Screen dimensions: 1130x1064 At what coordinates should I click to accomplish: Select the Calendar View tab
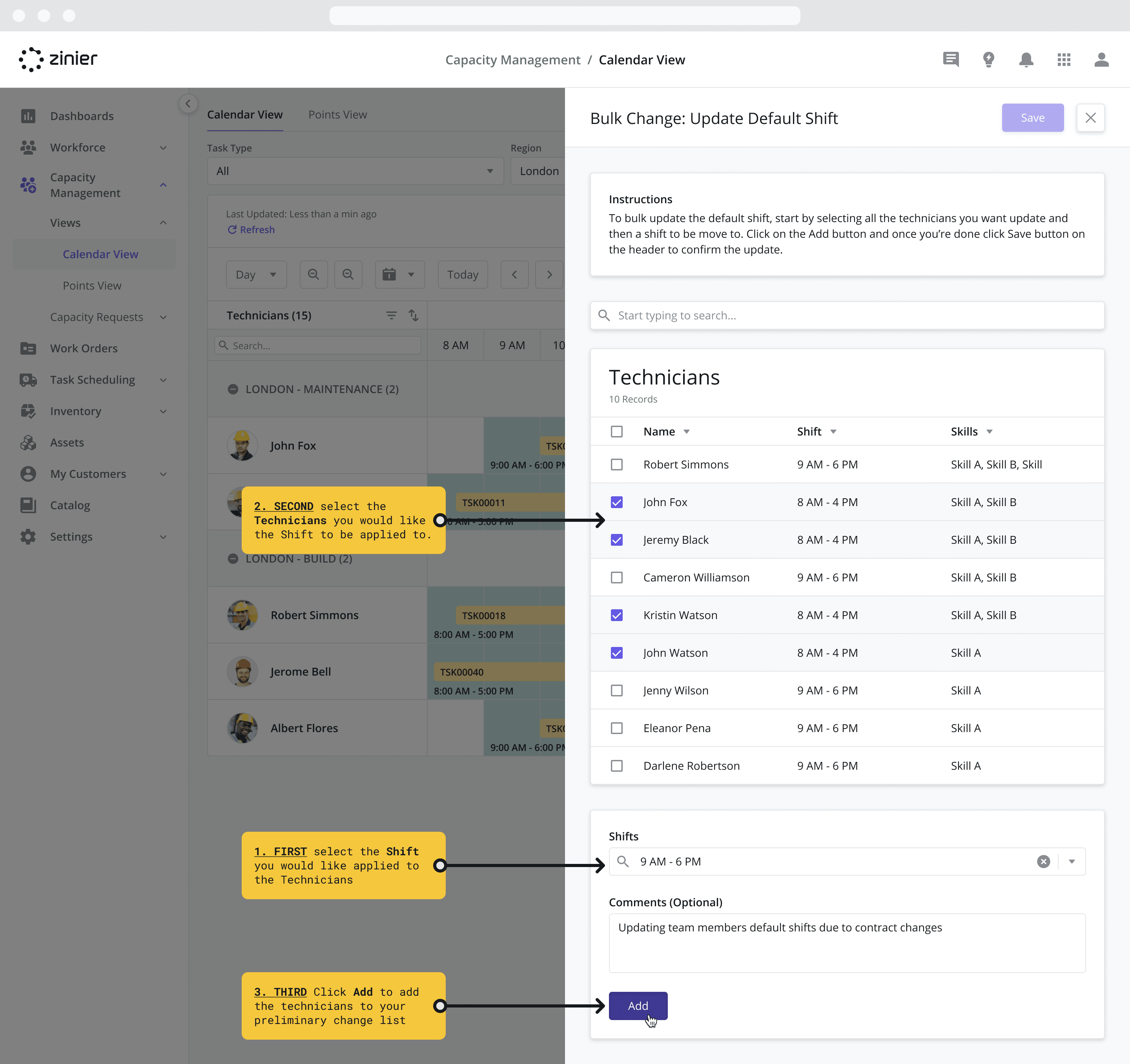pyautogui.click(x=245, y=114)
